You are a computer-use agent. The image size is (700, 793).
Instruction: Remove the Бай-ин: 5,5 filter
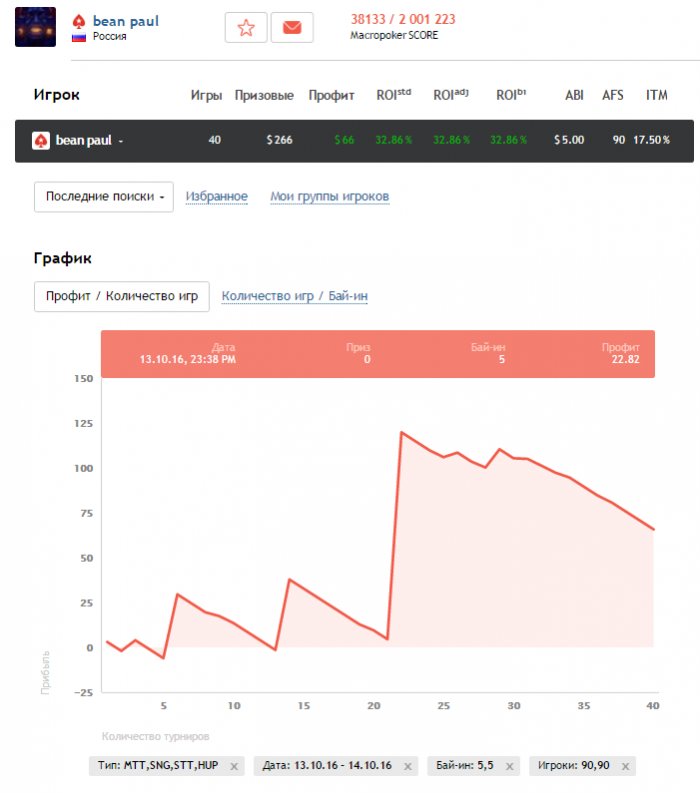click(x=511, y=766)
